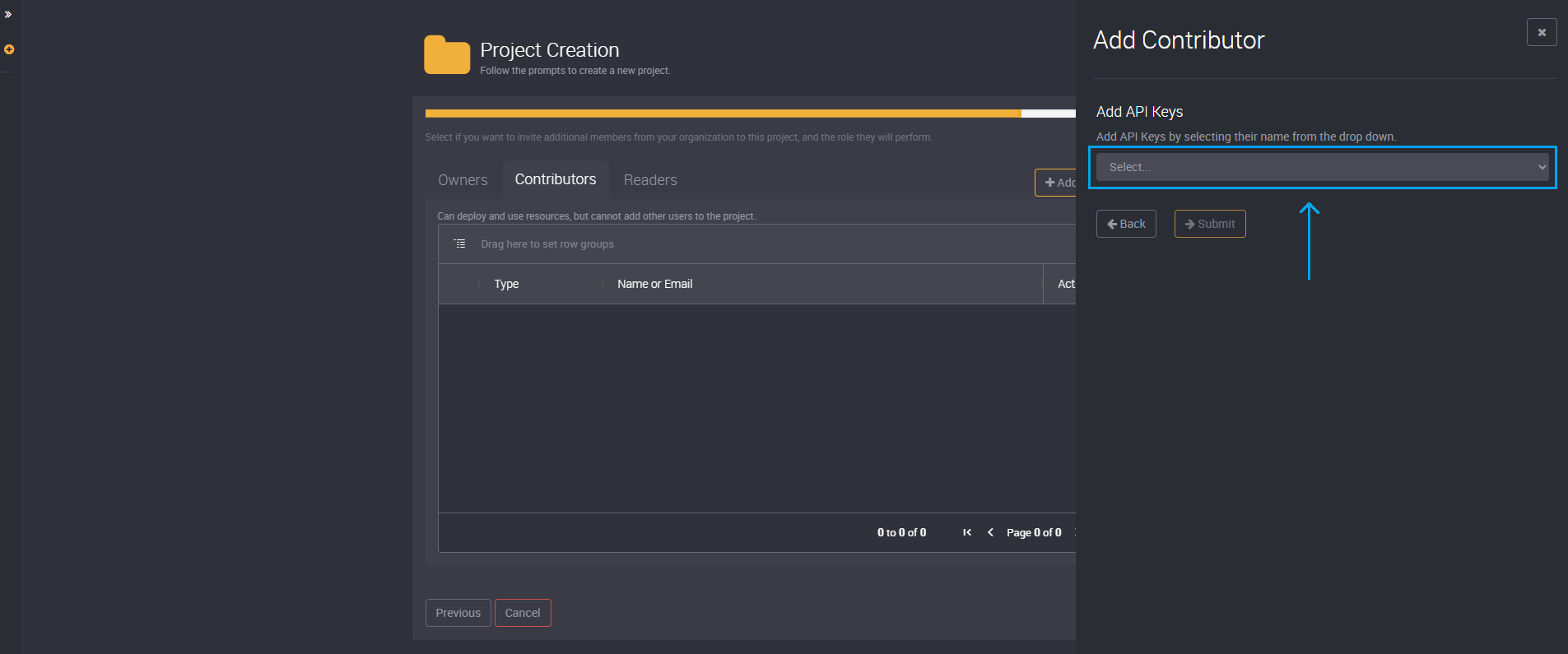Sort by the Type column header
Image resolution: width=1568 pixels, height=654 pixels.
tap(506, 284)
